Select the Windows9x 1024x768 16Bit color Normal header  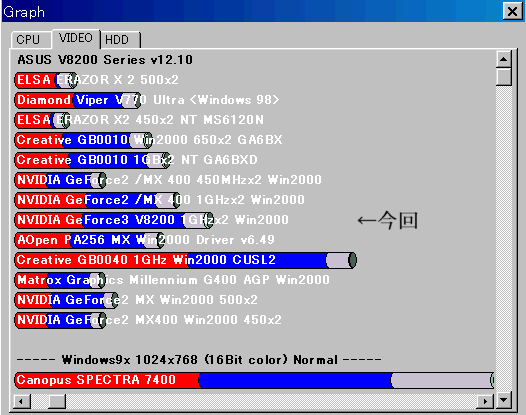pyautogui.click(x=199, y=360)
